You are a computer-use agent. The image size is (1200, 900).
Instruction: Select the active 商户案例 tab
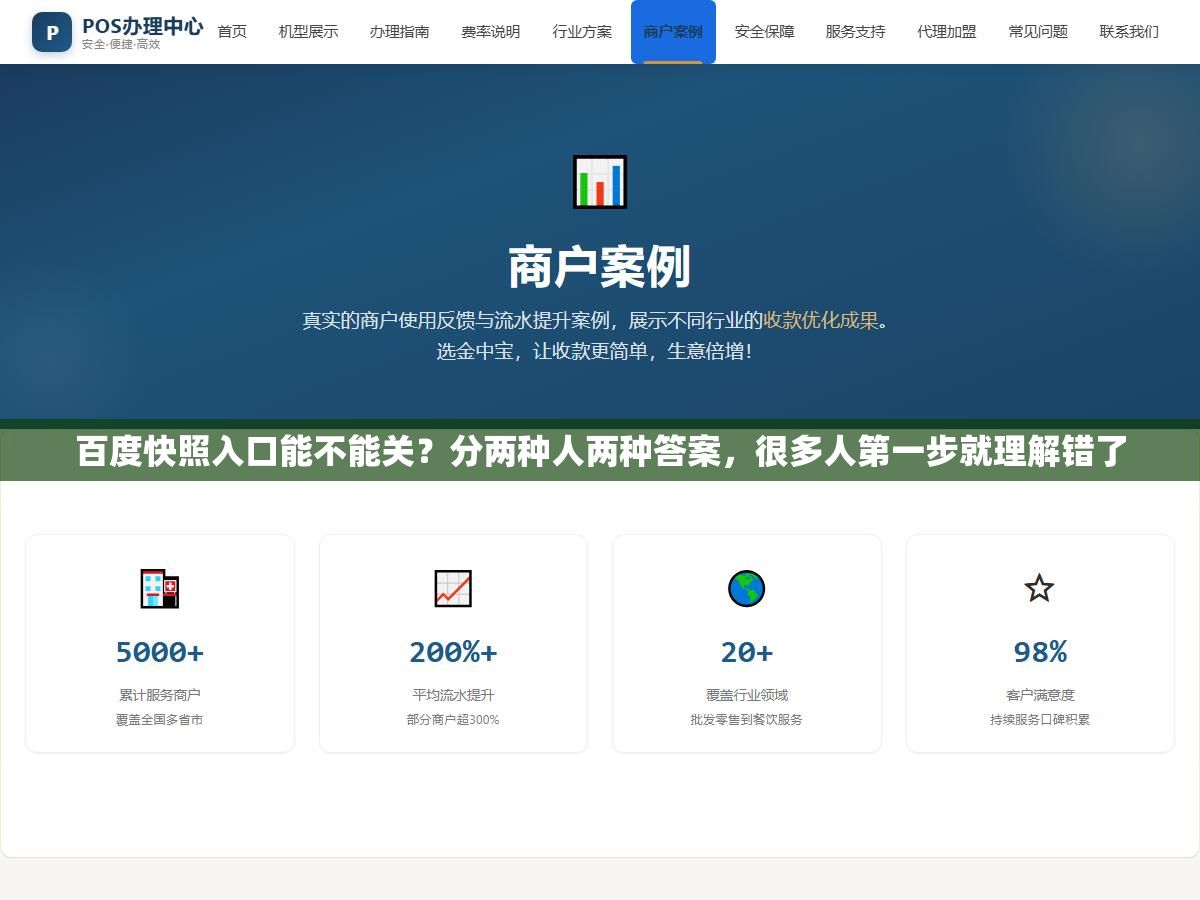pos(673,32)
